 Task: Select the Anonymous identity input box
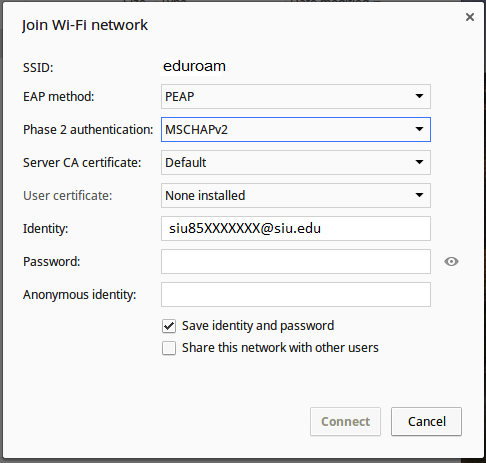click(x=296, y=294)
